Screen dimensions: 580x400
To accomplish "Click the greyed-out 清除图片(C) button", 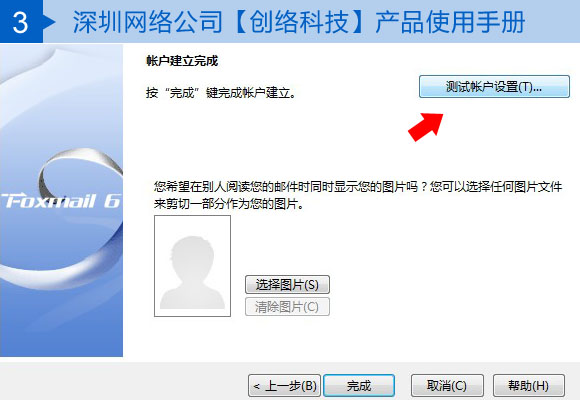I will point(287,306).
